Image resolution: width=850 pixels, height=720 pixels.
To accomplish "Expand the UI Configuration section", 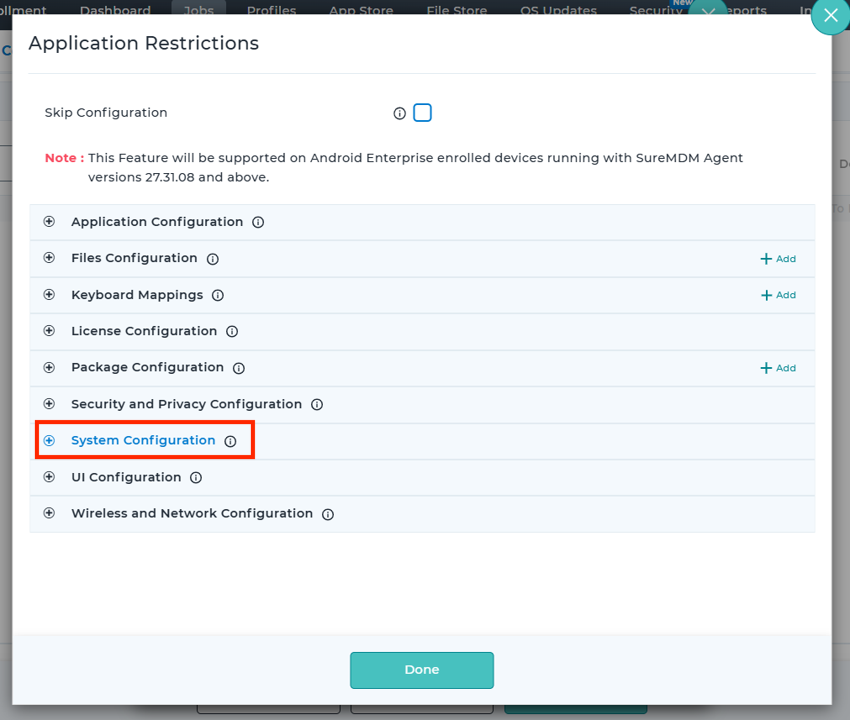I will 49,477.
